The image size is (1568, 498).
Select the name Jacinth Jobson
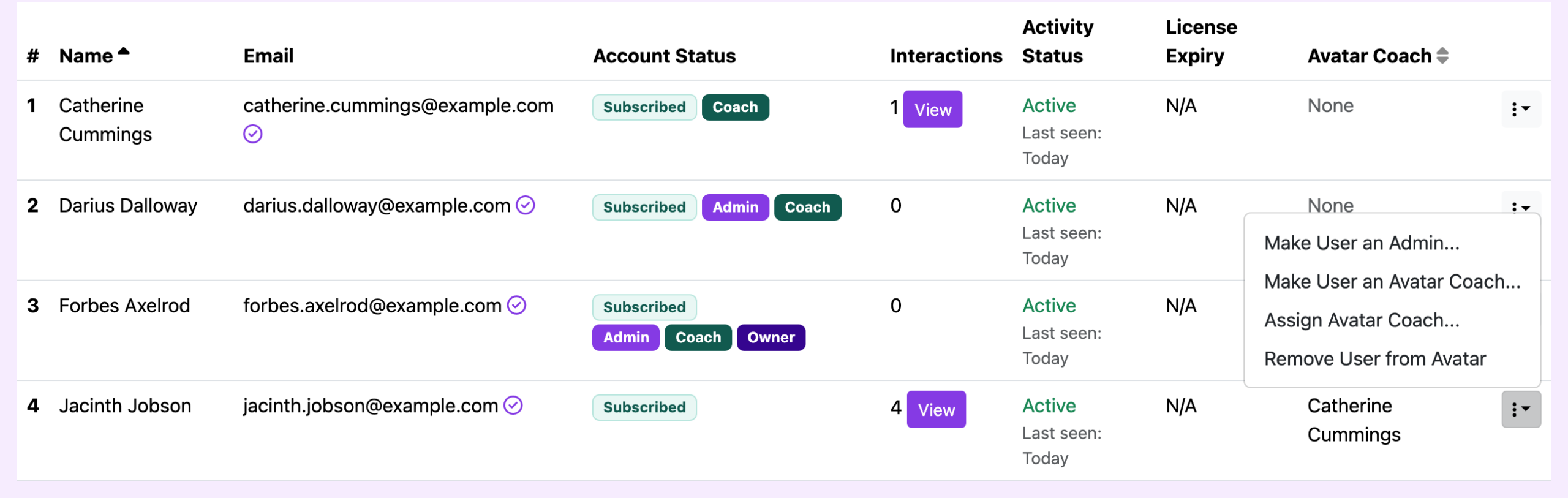125,406
